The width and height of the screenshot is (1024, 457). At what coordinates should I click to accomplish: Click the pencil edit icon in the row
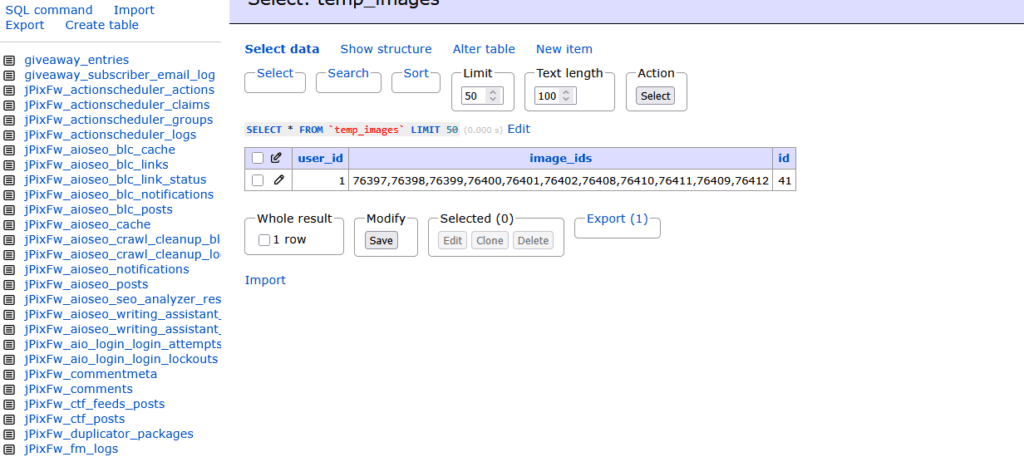[x=279, y=180]
